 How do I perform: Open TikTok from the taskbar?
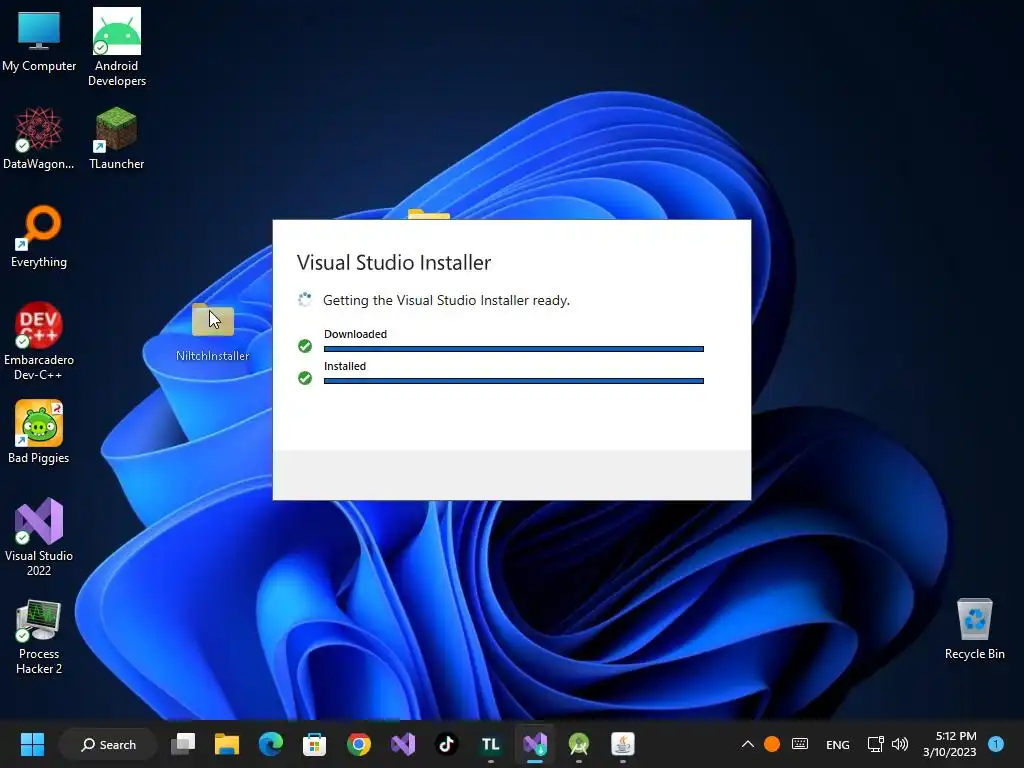(447, 744)
